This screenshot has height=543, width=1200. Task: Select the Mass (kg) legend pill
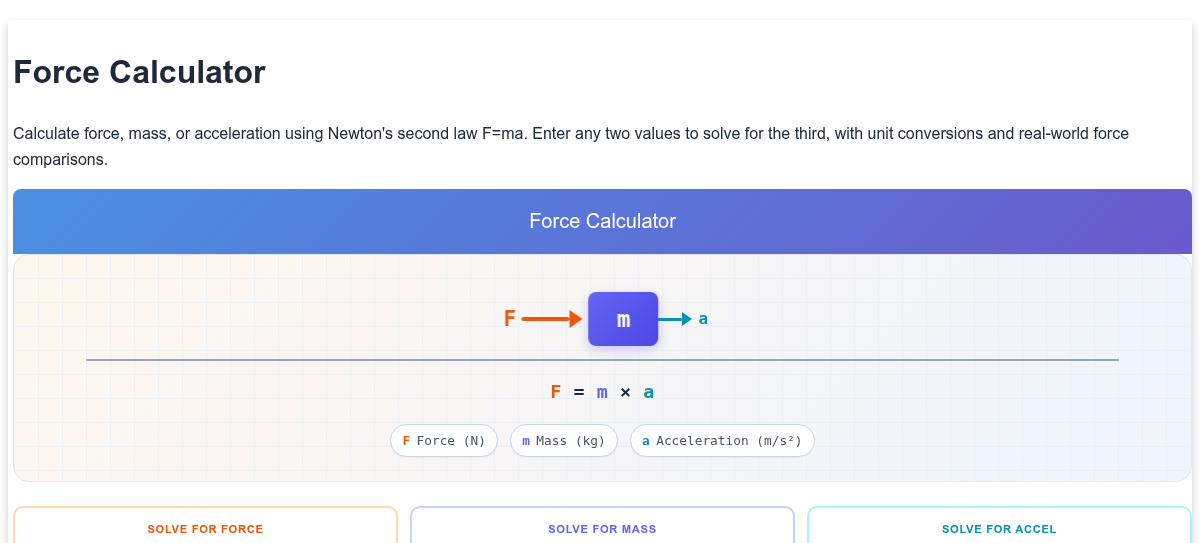point(564,441)
